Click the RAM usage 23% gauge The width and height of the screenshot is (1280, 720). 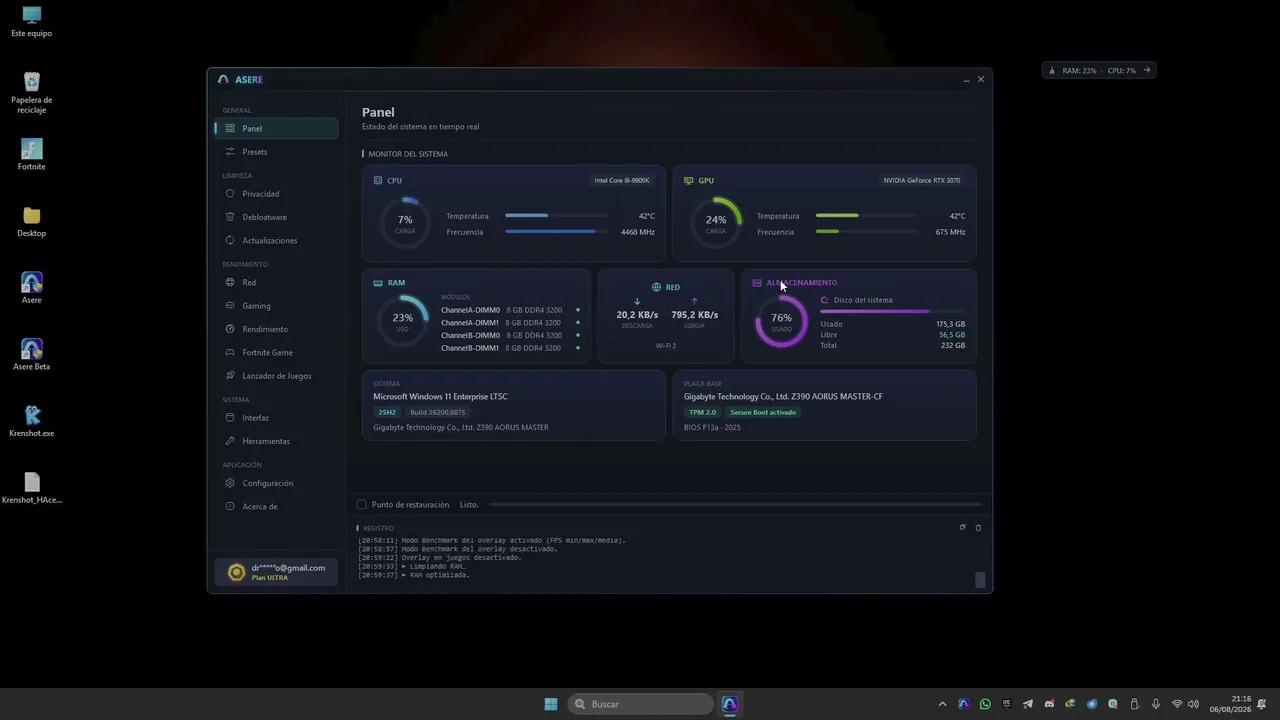[x=403, y=320]
